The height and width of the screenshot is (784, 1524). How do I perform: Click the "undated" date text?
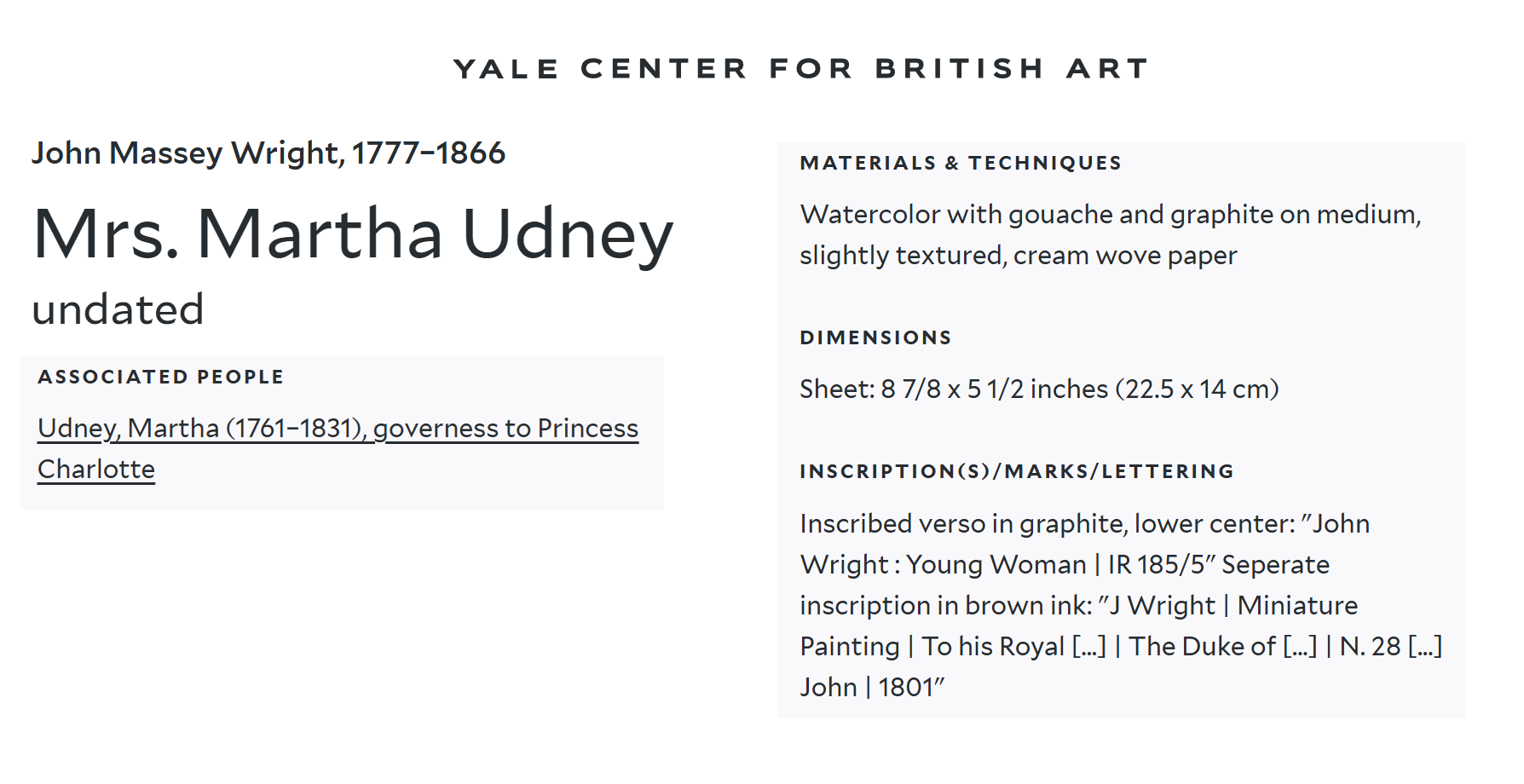point(118,309)
